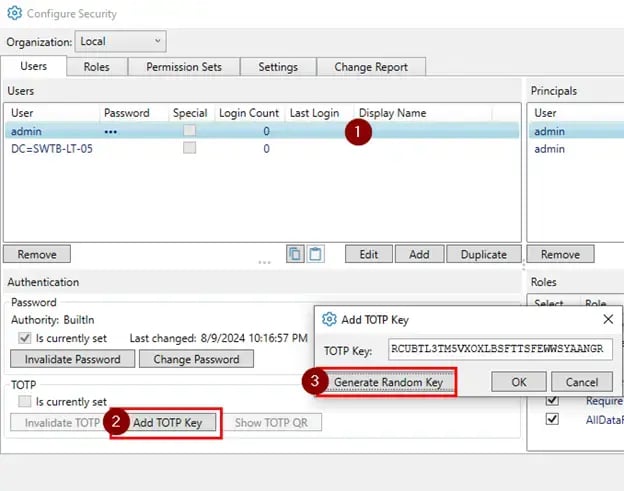This screenshot has width=624, height=491.
Task: Sort by the Display Name column header
Action: coord(423,113)
